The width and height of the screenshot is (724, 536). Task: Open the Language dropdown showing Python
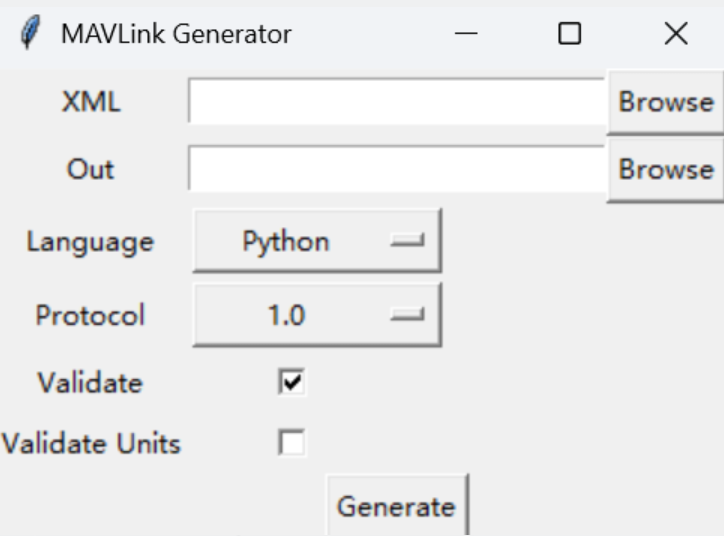pos(317,241)
